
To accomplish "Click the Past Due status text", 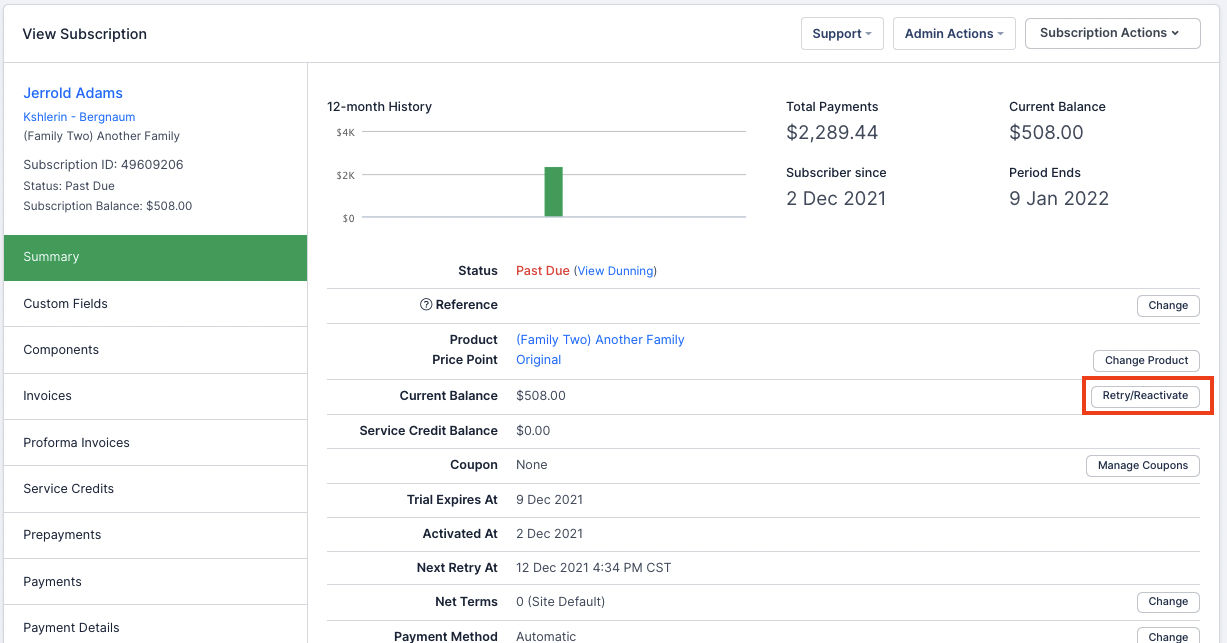I will coord(543,271).
